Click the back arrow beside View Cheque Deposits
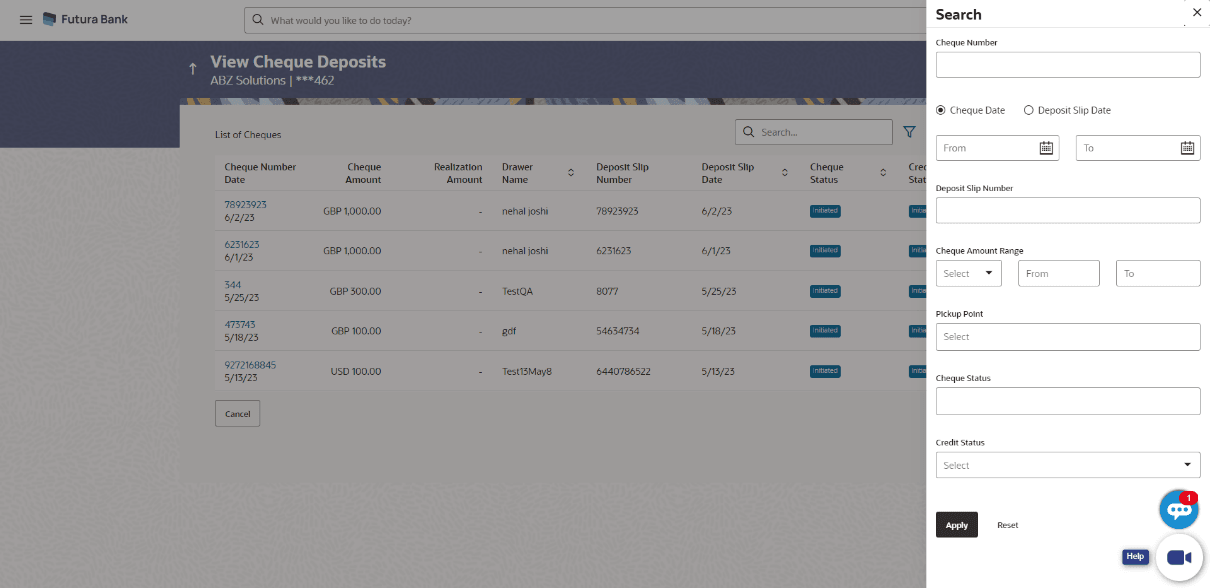1210x588 pixels. (193, 69)
